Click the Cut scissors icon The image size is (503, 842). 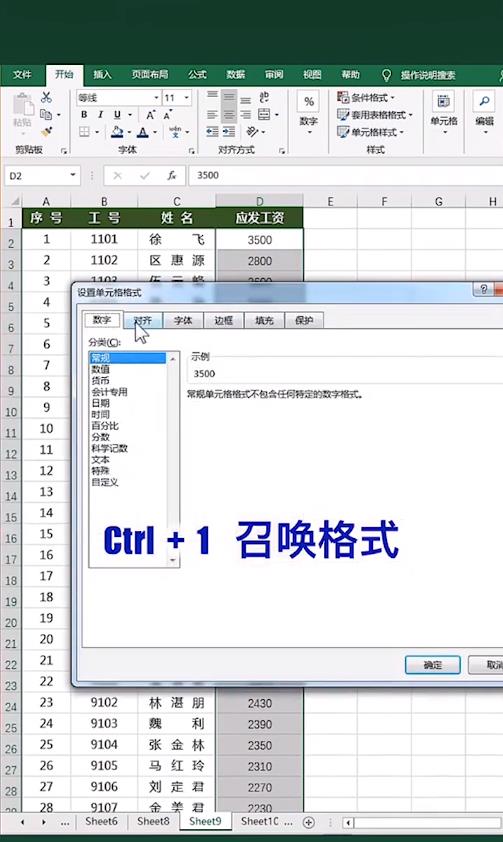[47, 98]
